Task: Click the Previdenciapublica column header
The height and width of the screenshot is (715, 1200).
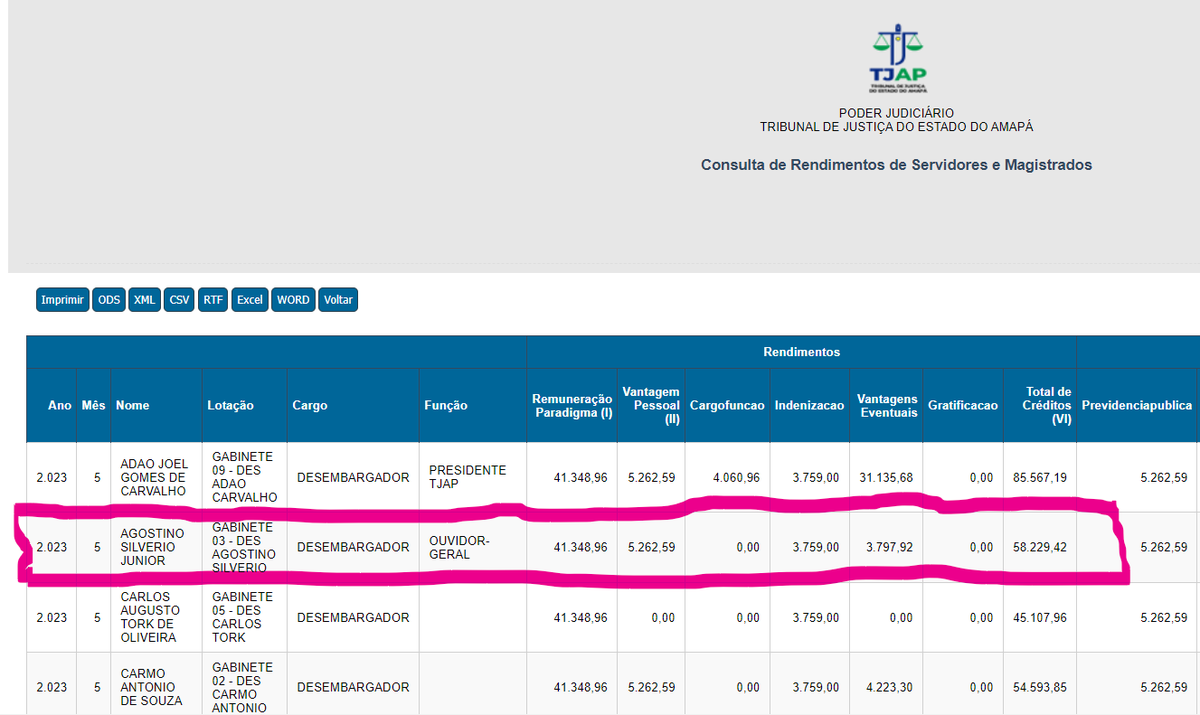Action: click(1137, 406)
